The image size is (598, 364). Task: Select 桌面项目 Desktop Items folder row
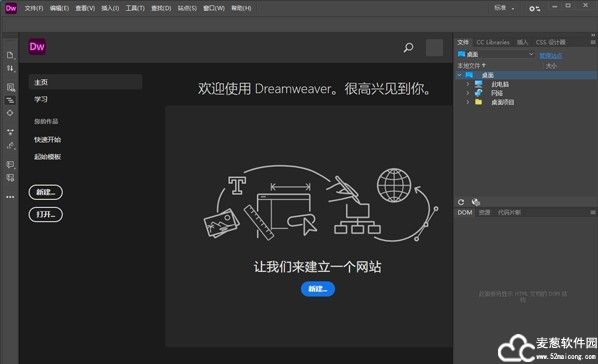click(x=502, y=102)
